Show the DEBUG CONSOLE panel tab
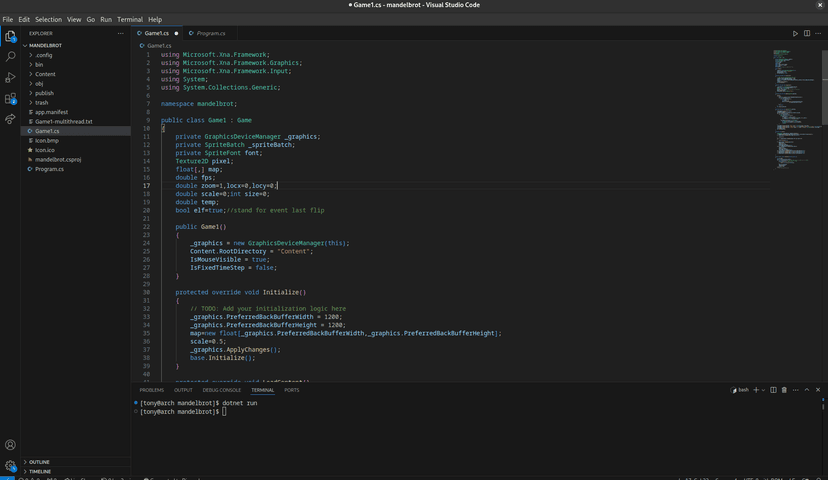Viewport: 828px width, 480px height. pos(222,390)
